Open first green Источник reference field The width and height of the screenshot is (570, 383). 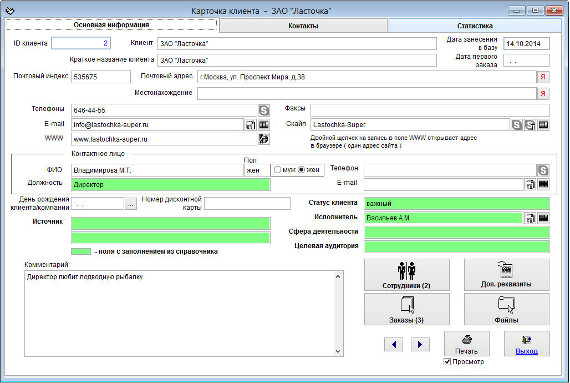click(x=170, y=223)
